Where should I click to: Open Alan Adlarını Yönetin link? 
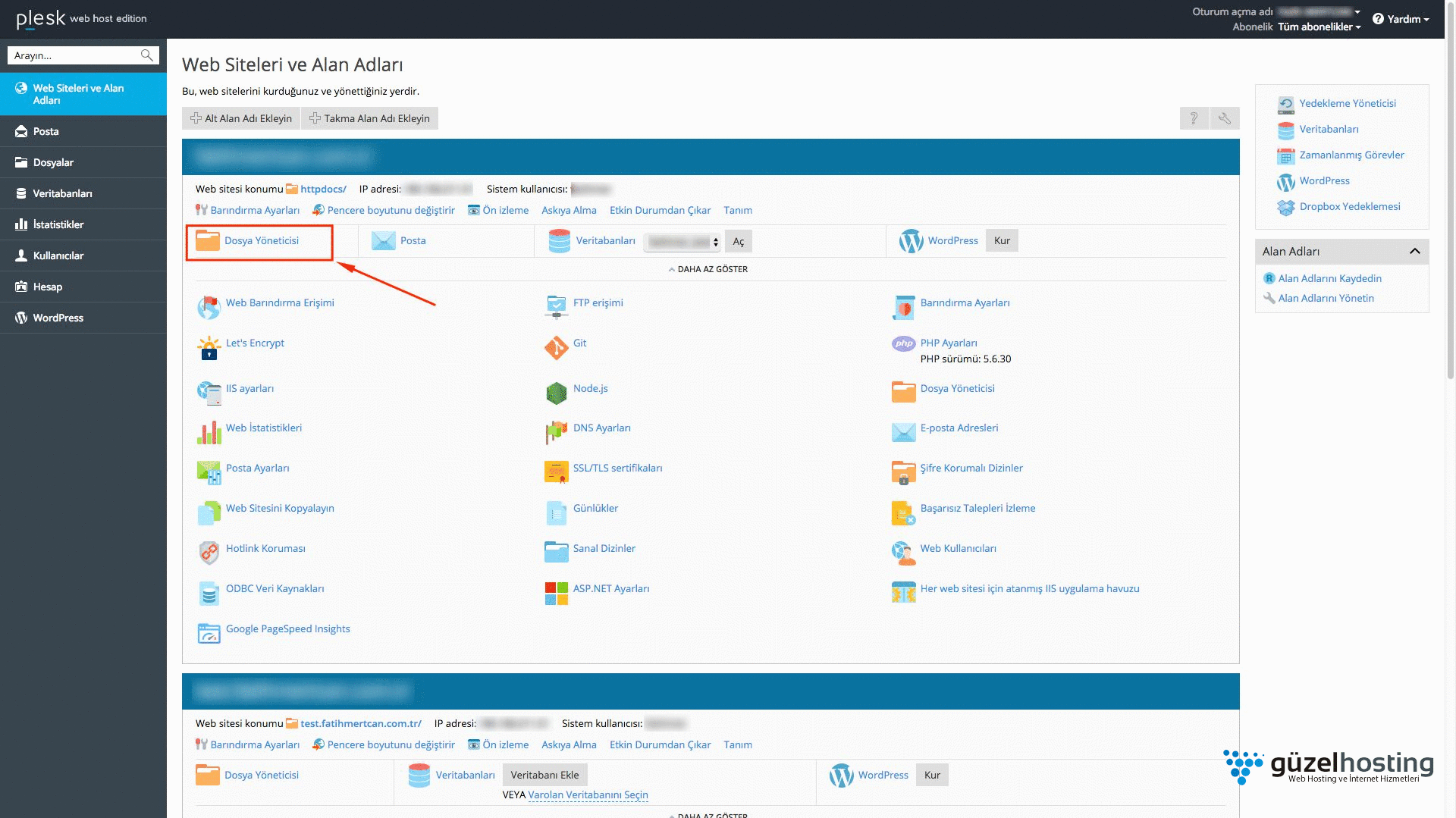[x=1326, y=298]
